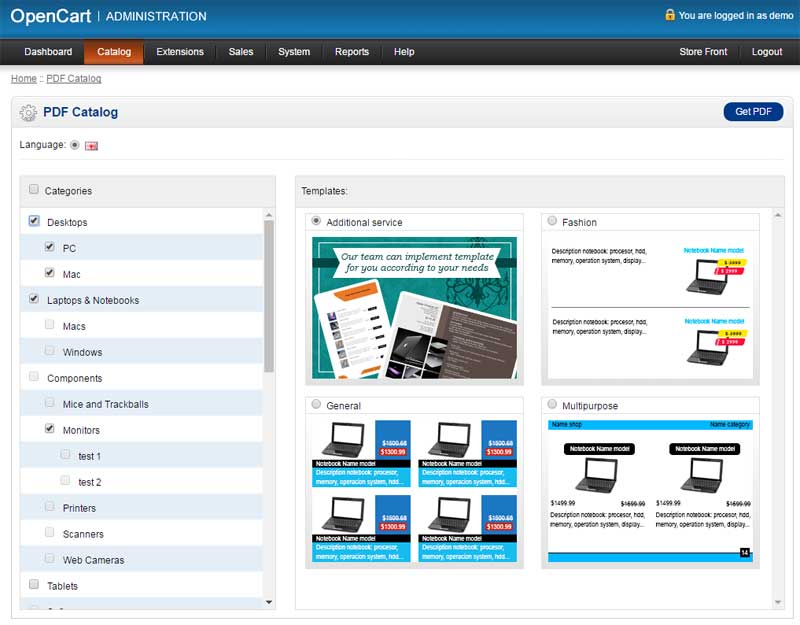Click the PDF Catalog breadcrumb link

pyautogui.click(x=73, y=79)
